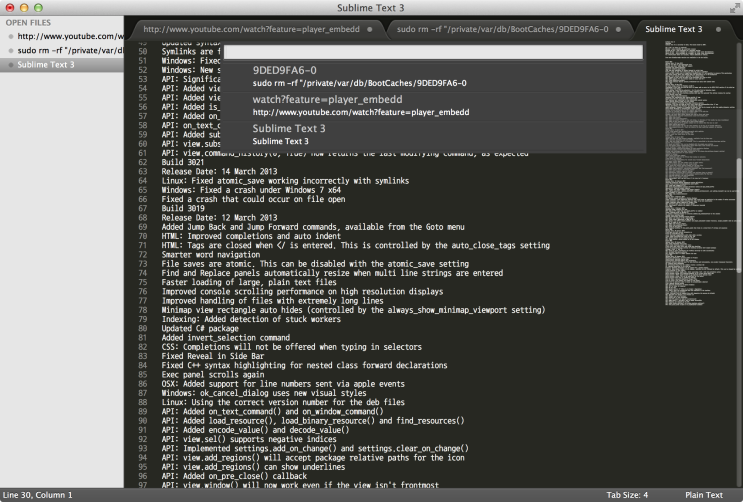
Task: Click line 'Exec panel scrolls again'
Action: pyautogui.click(x=213, y=375)
